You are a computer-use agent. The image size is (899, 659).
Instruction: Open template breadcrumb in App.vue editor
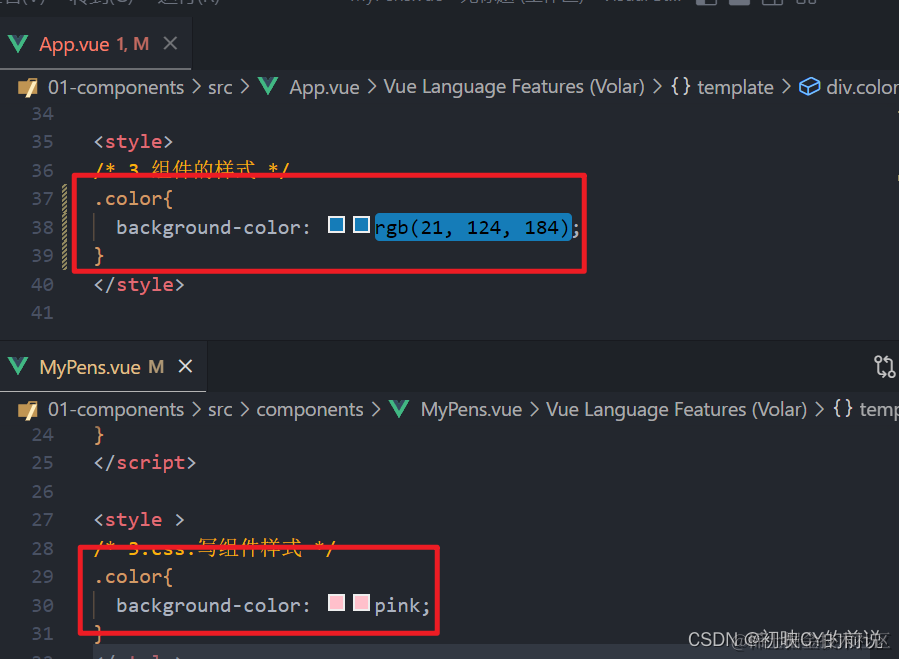click(x=735, y=87)
